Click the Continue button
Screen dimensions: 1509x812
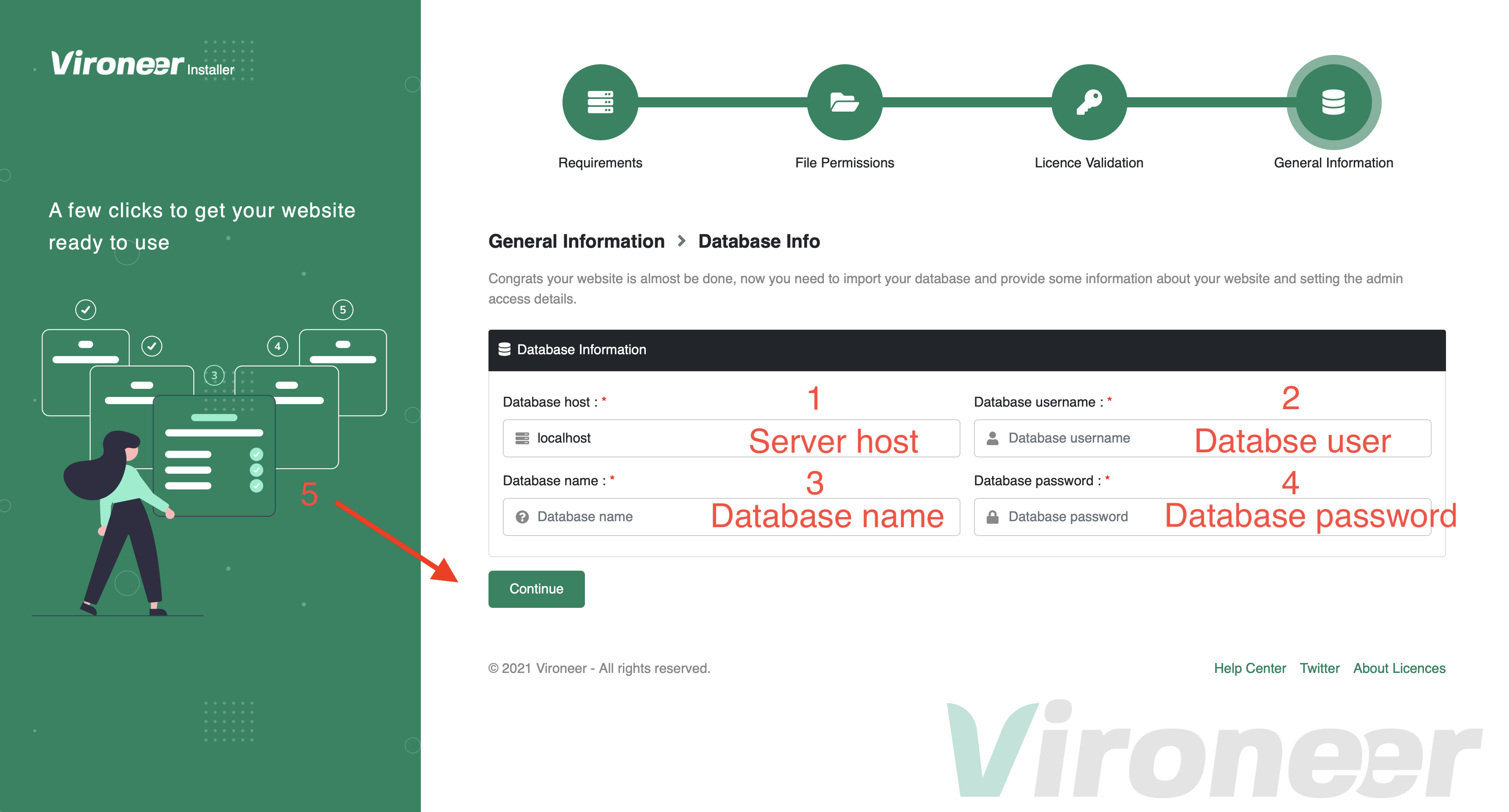point(536,588)
